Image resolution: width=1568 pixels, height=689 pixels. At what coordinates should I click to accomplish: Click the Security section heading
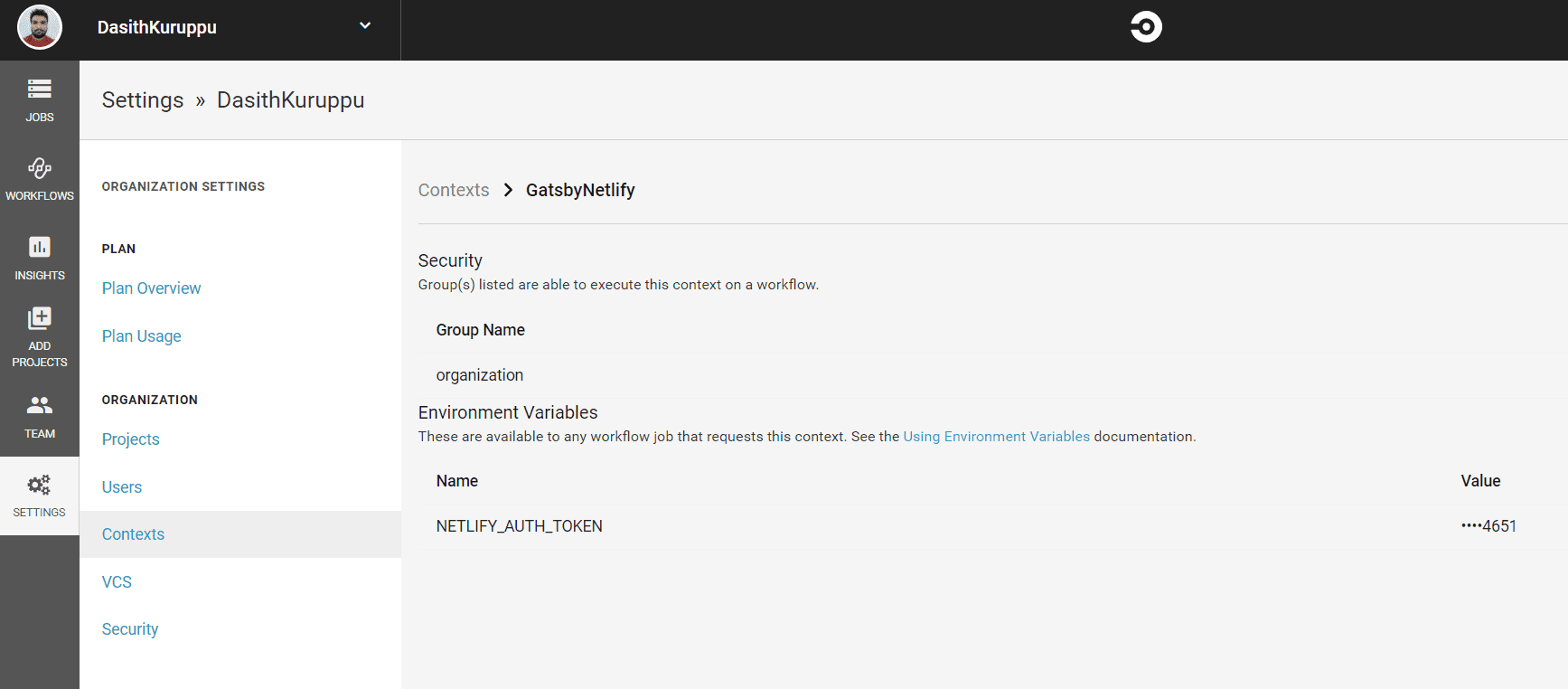(x=450, y=260)
